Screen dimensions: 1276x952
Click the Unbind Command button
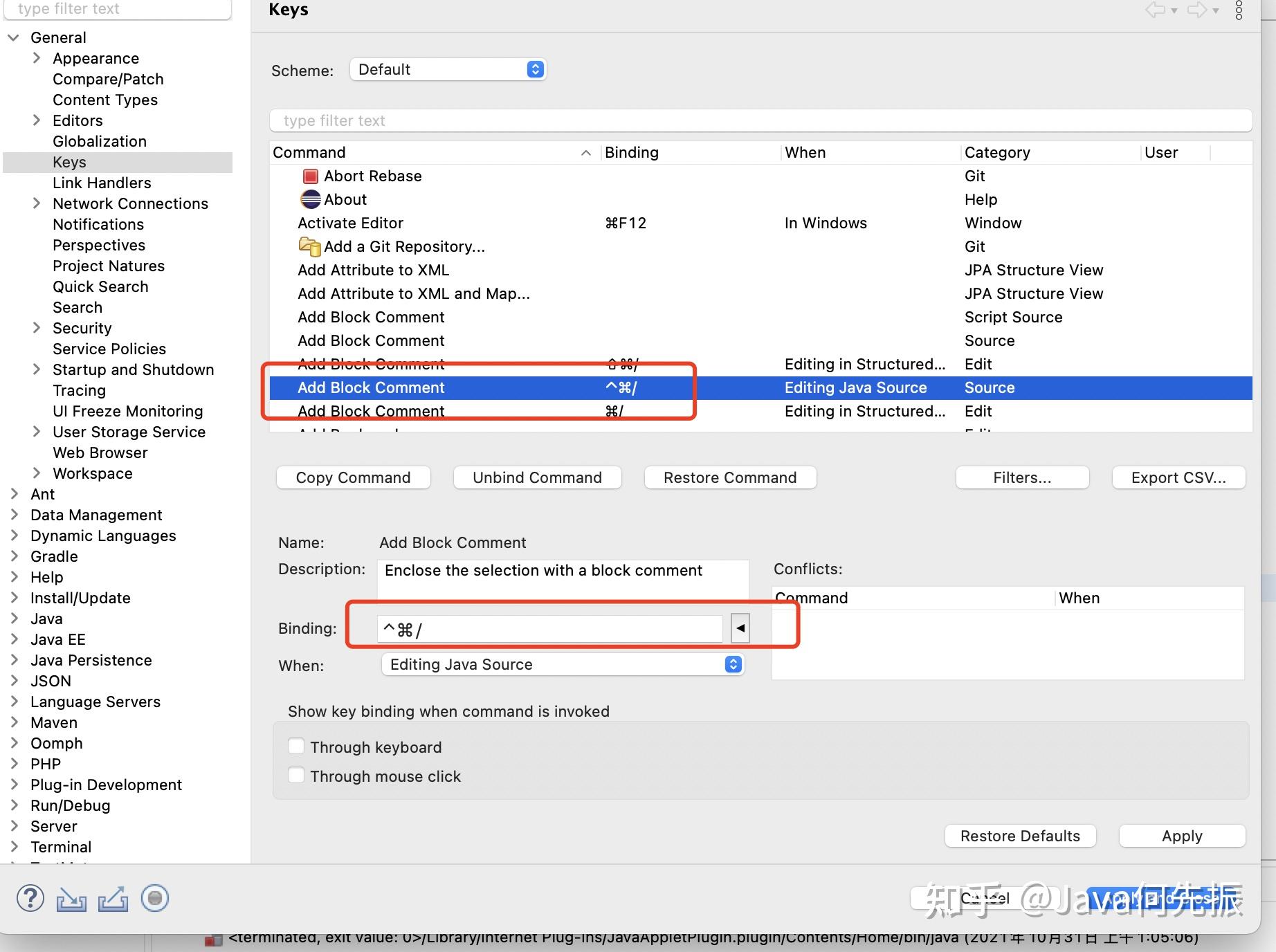(538, 477)
